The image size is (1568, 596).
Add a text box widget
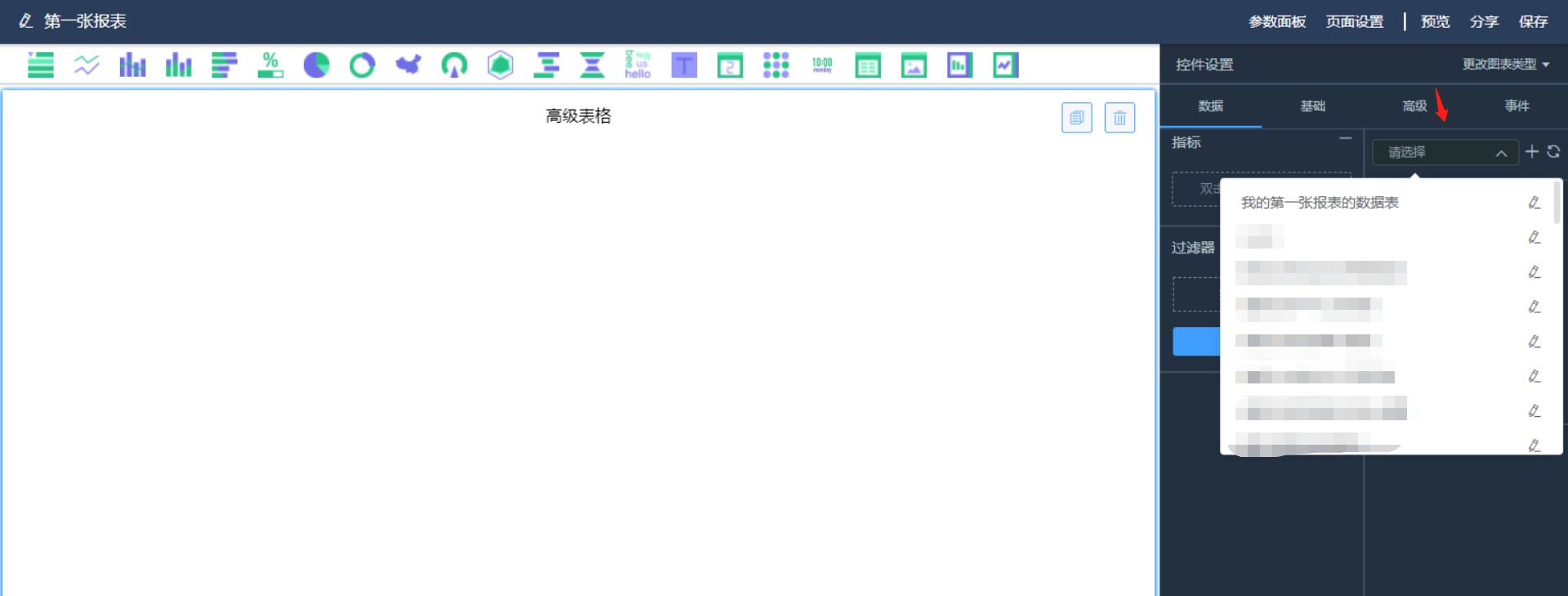[684, 65]
